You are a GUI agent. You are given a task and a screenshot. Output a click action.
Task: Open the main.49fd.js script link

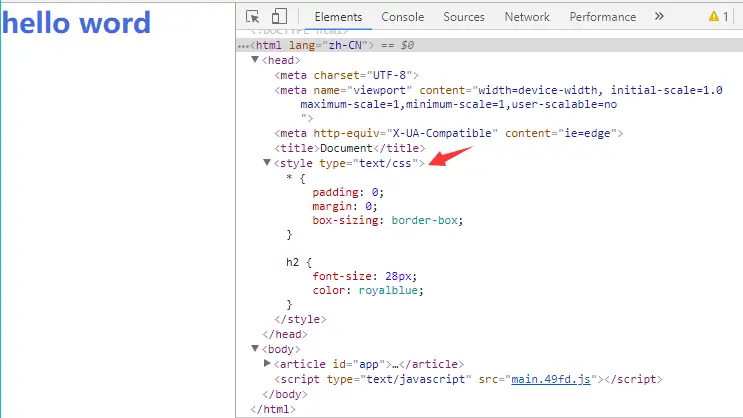coord(551,379)
